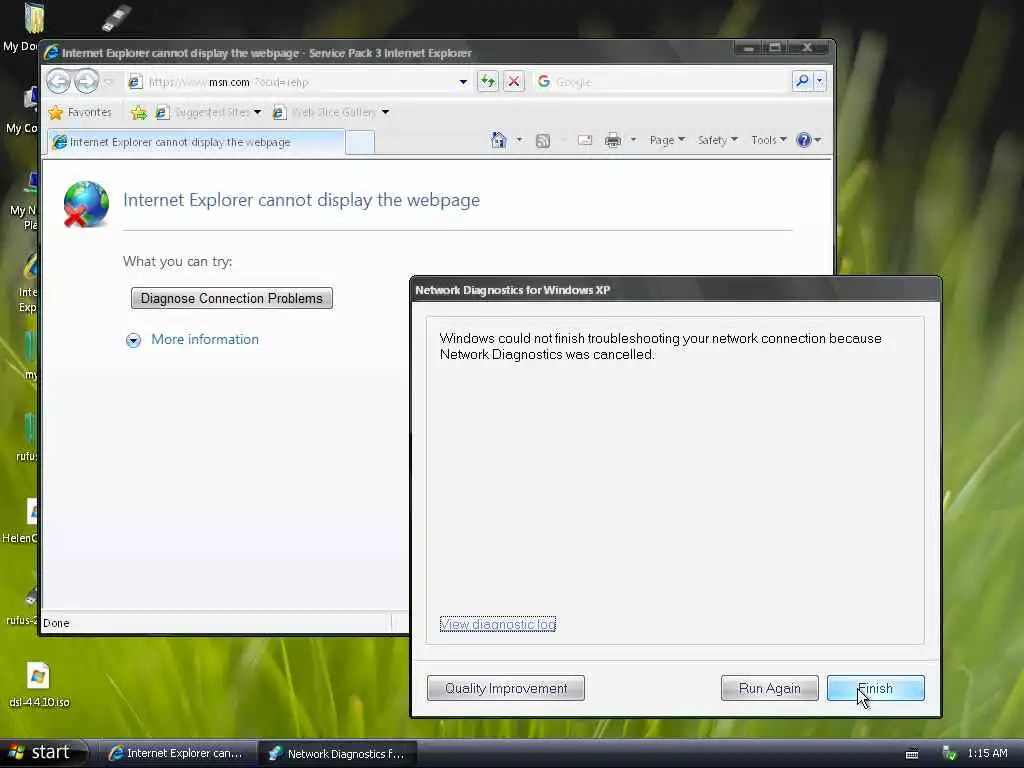This screenshot has width=1024, height=768.
Task: Click the red Stop icon in Internet Explorer
Action: [514, 82]
